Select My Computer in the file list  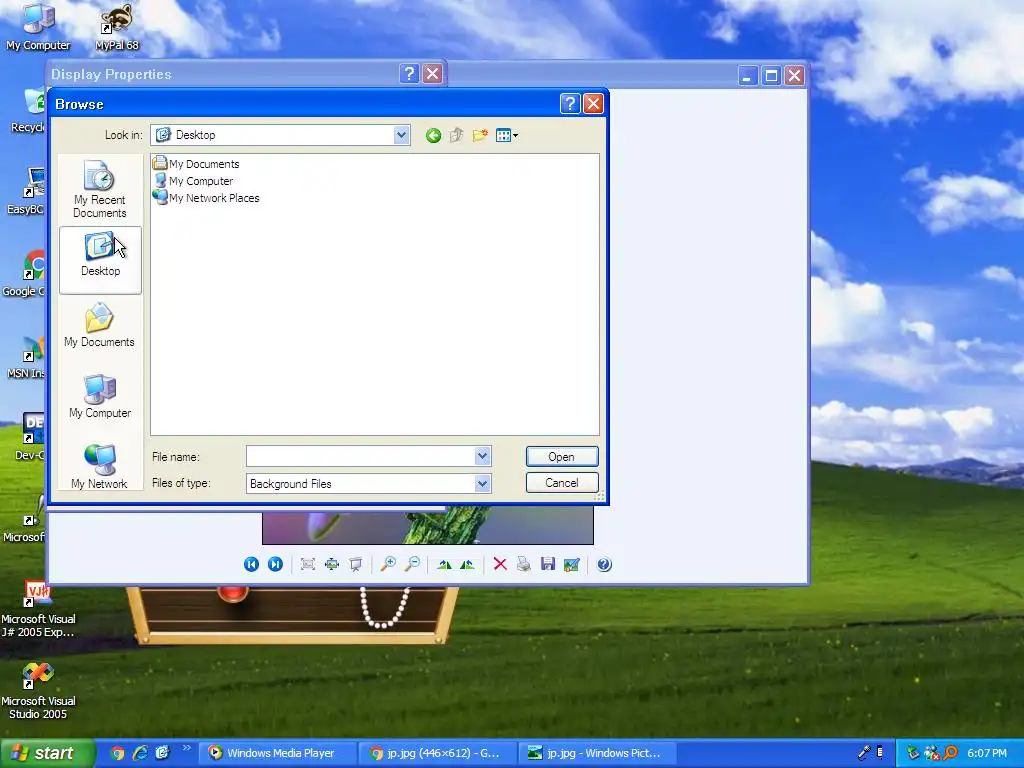(x=193, y=181)
